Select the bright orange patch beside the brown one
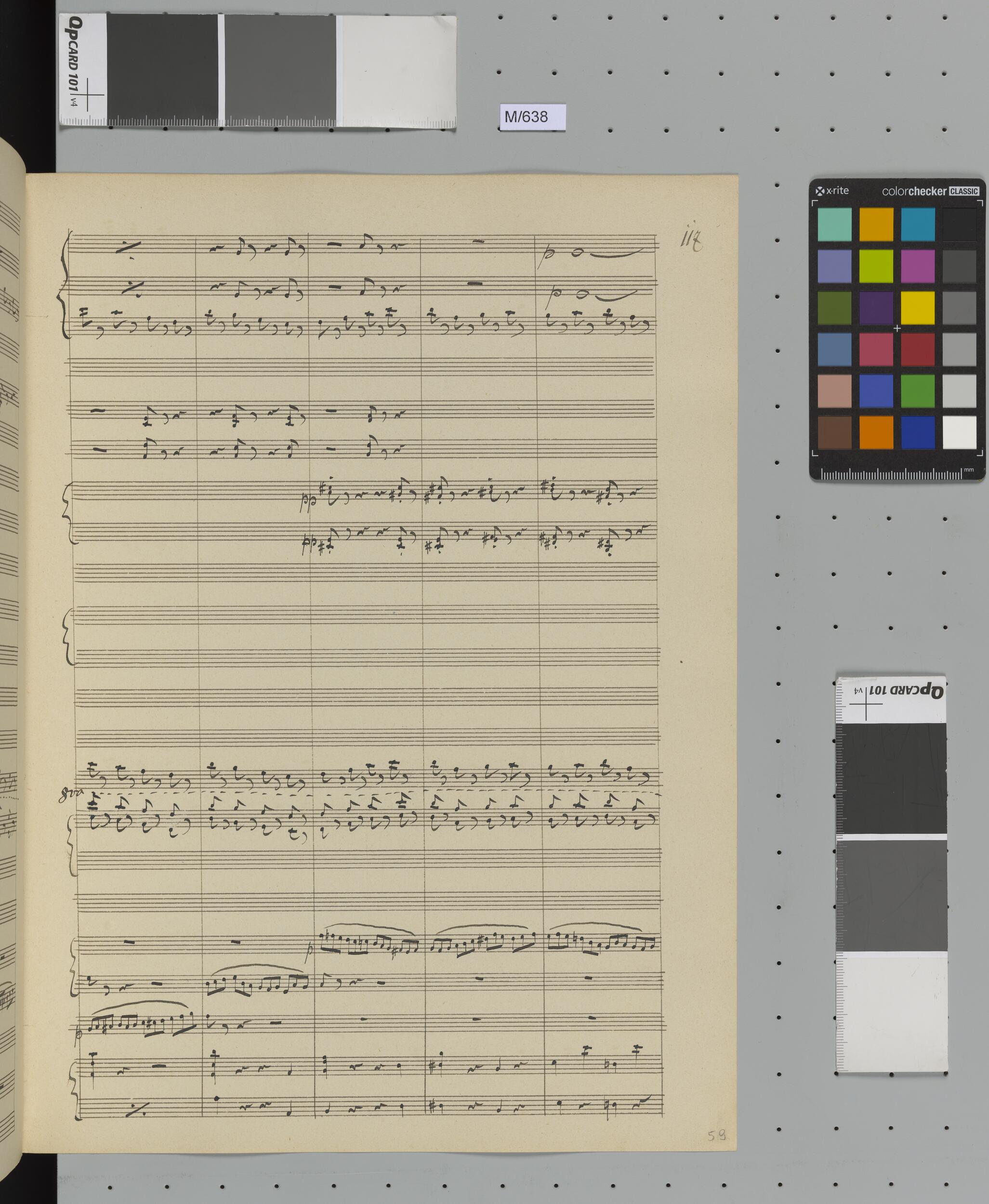 (876, 432)
